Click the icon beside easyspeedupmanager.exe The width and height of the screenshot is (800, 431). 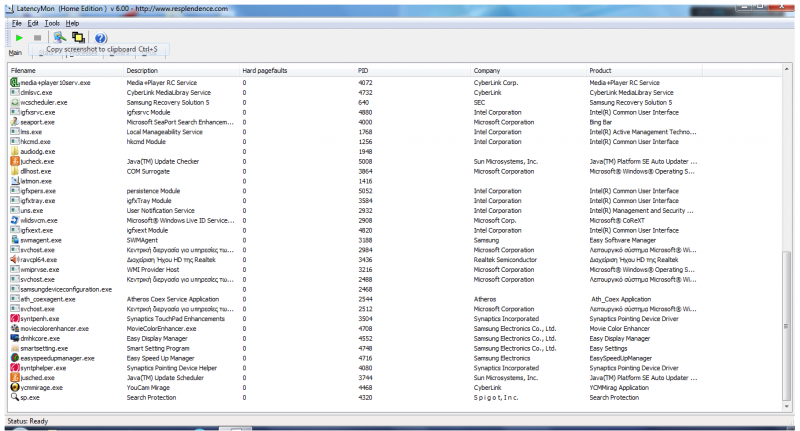point(14,357)
